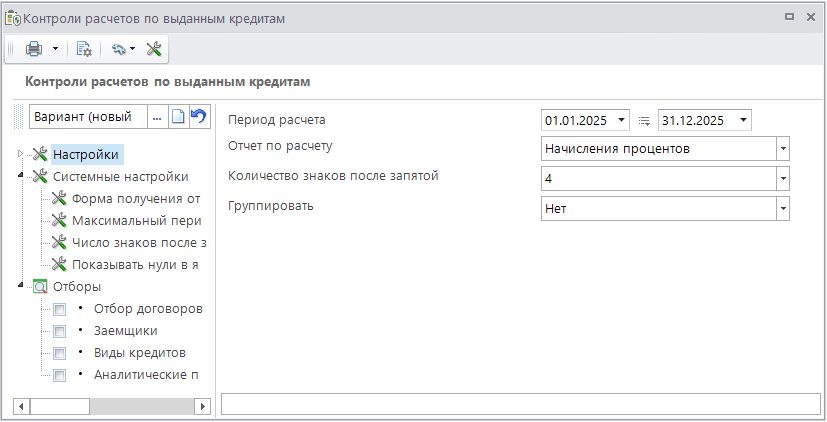Open the print button dropdown arrow

(56, 48)
